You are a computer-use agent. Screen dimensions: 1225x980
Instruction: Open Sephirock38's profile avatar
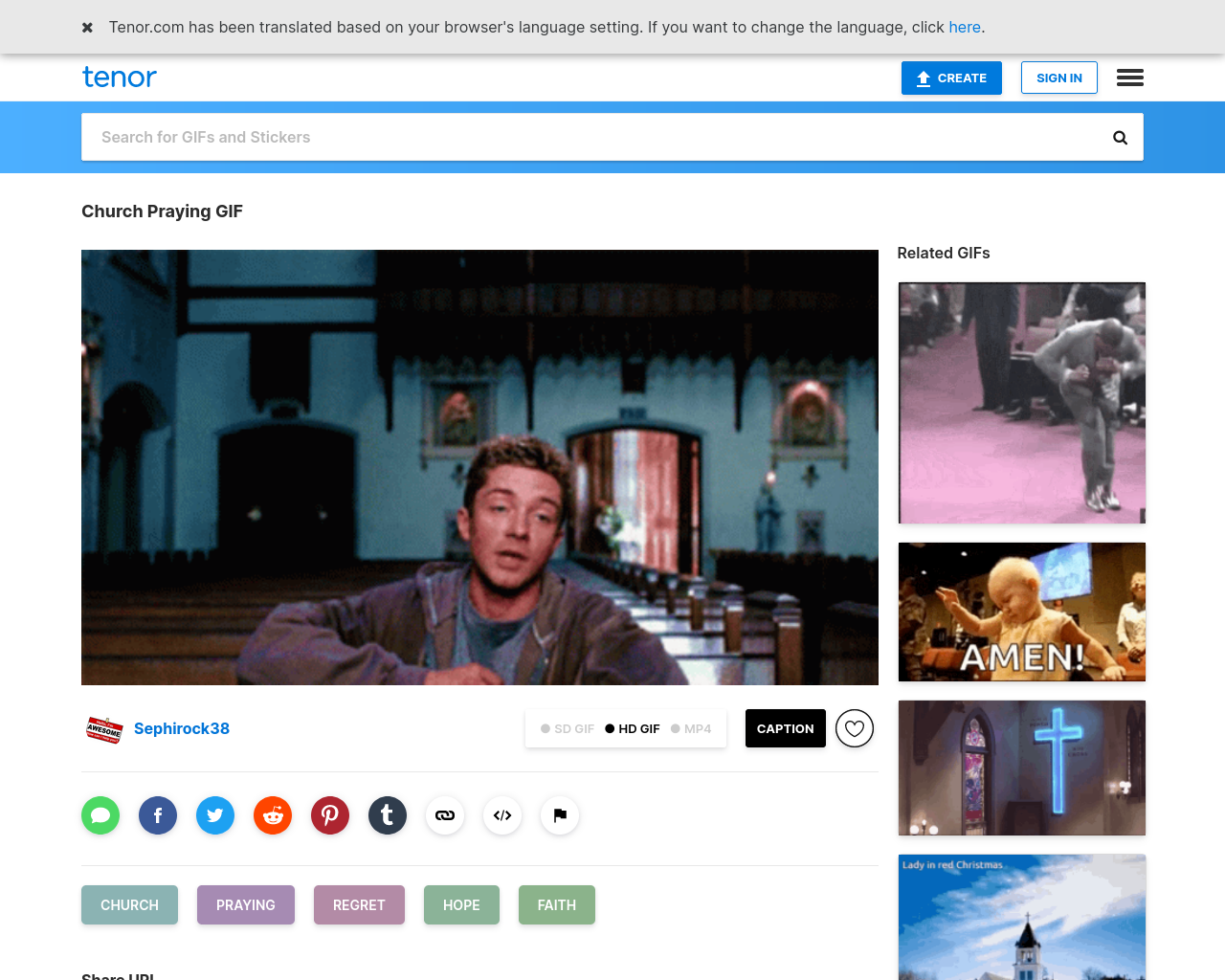coord(104,729)
